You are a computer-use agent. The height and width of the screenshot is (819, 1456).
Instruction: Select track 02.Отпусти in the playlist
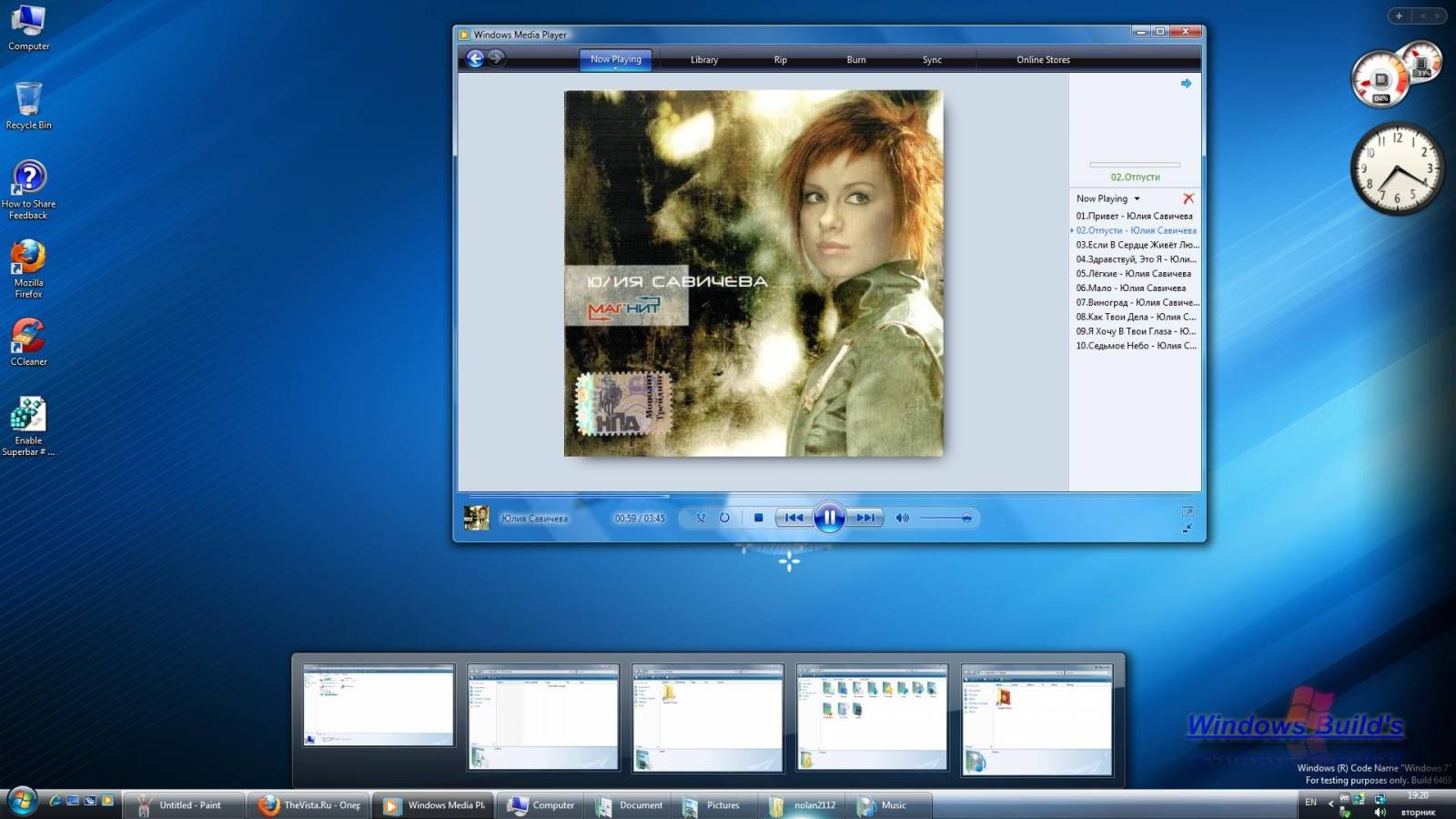(1136, 230)
